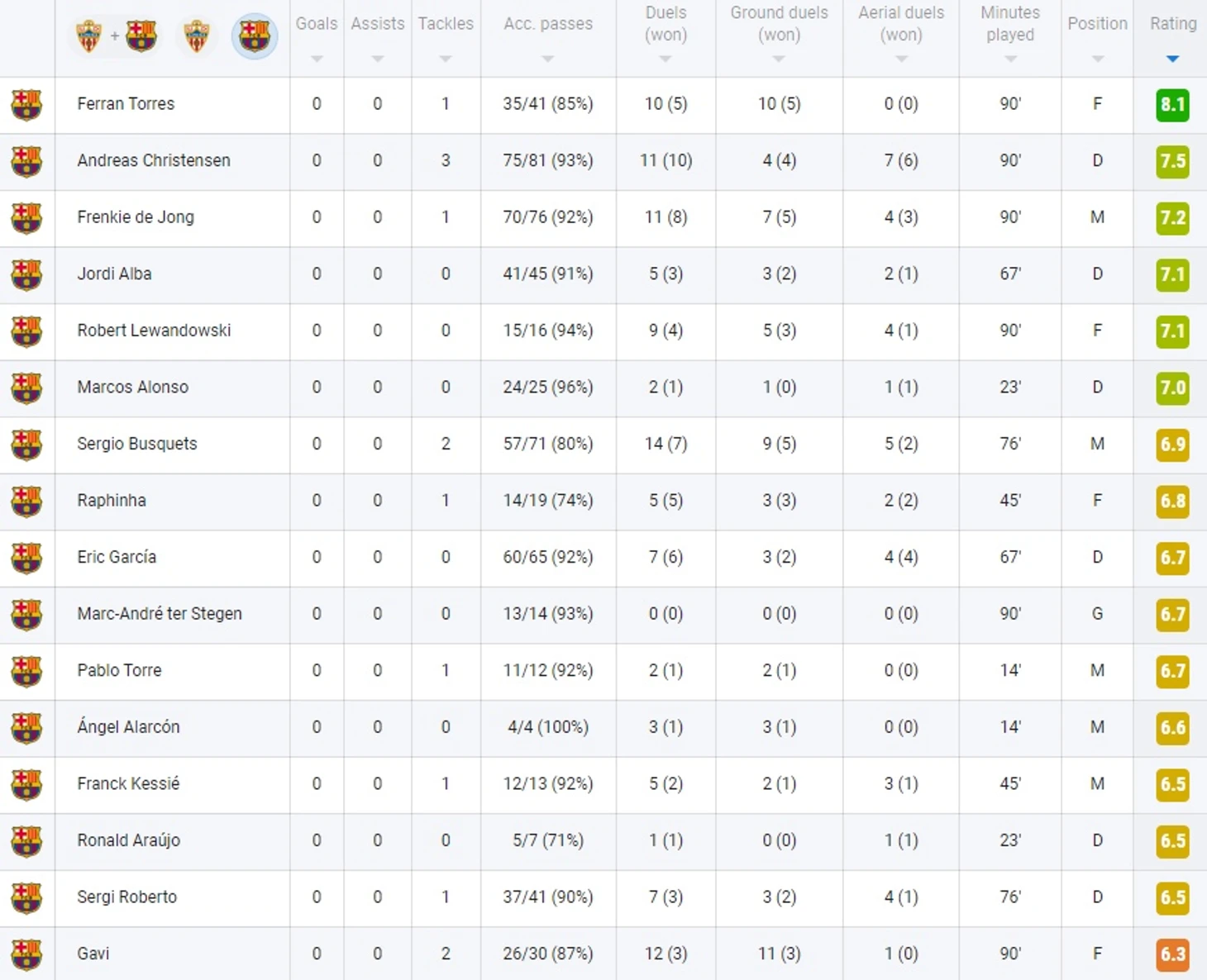
Task: Sort by Acc. passes column arrow
Action: tap(547, 59)
